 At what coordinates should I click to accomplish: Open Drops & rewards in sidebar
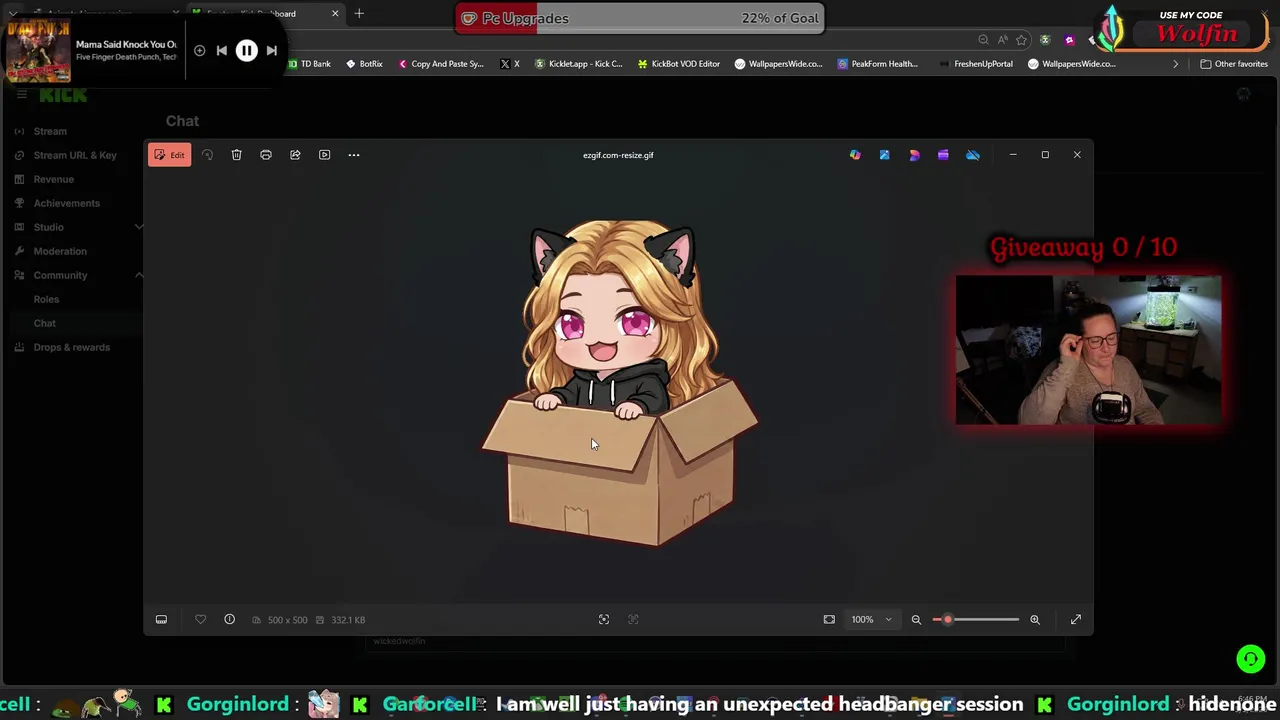tap(72, 347)
